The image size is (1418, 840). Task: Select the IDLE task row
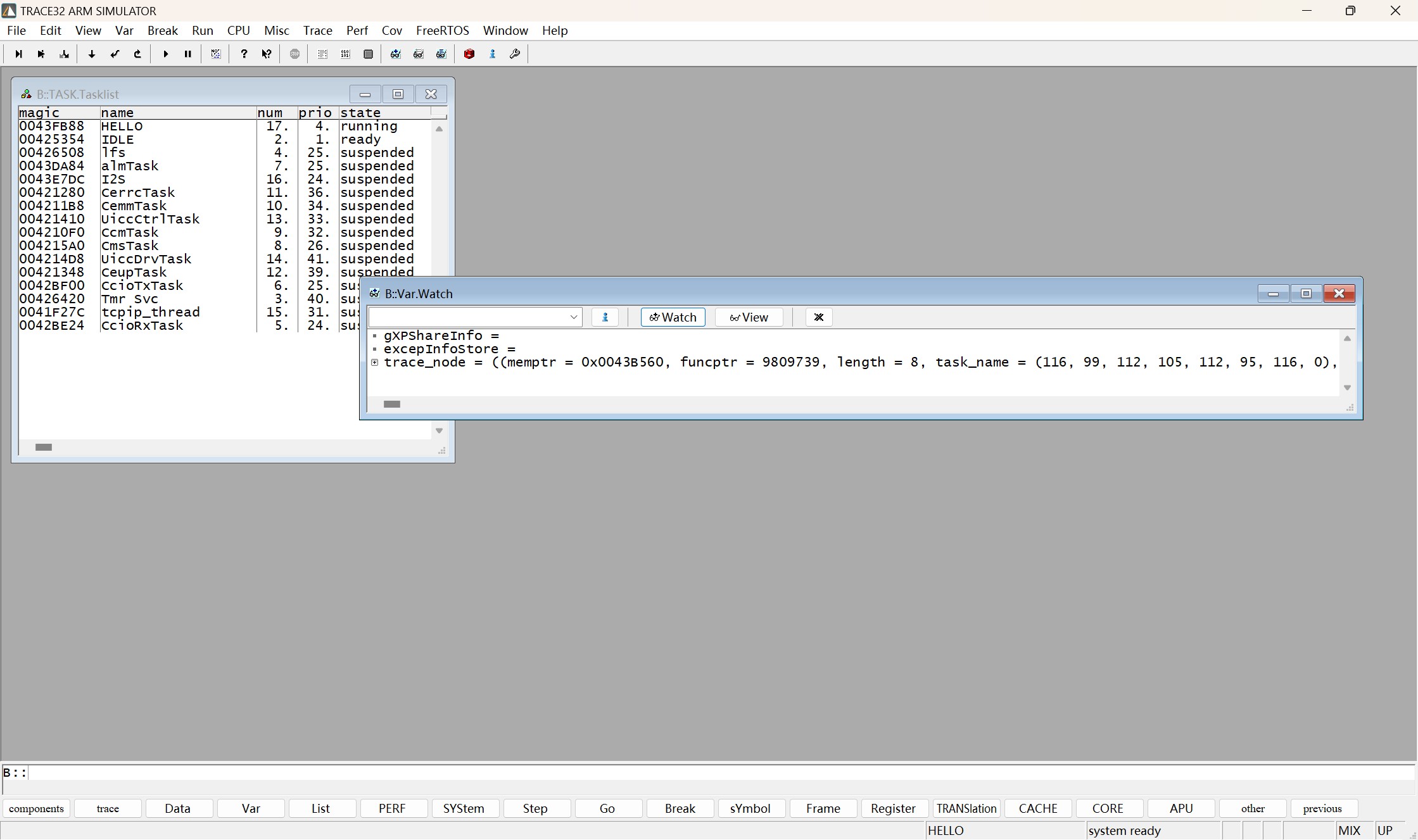click(x=225, y=139)
